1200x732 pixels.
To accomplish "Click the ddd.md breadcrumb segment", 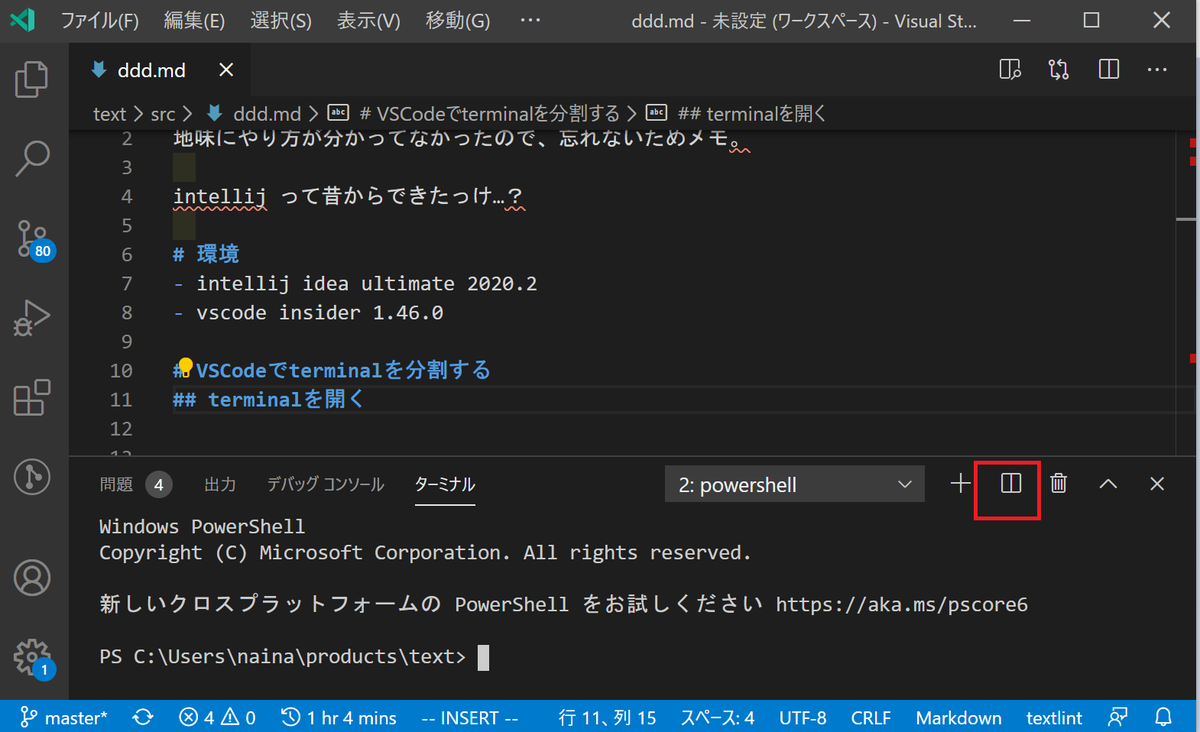I will coord(254,114).
